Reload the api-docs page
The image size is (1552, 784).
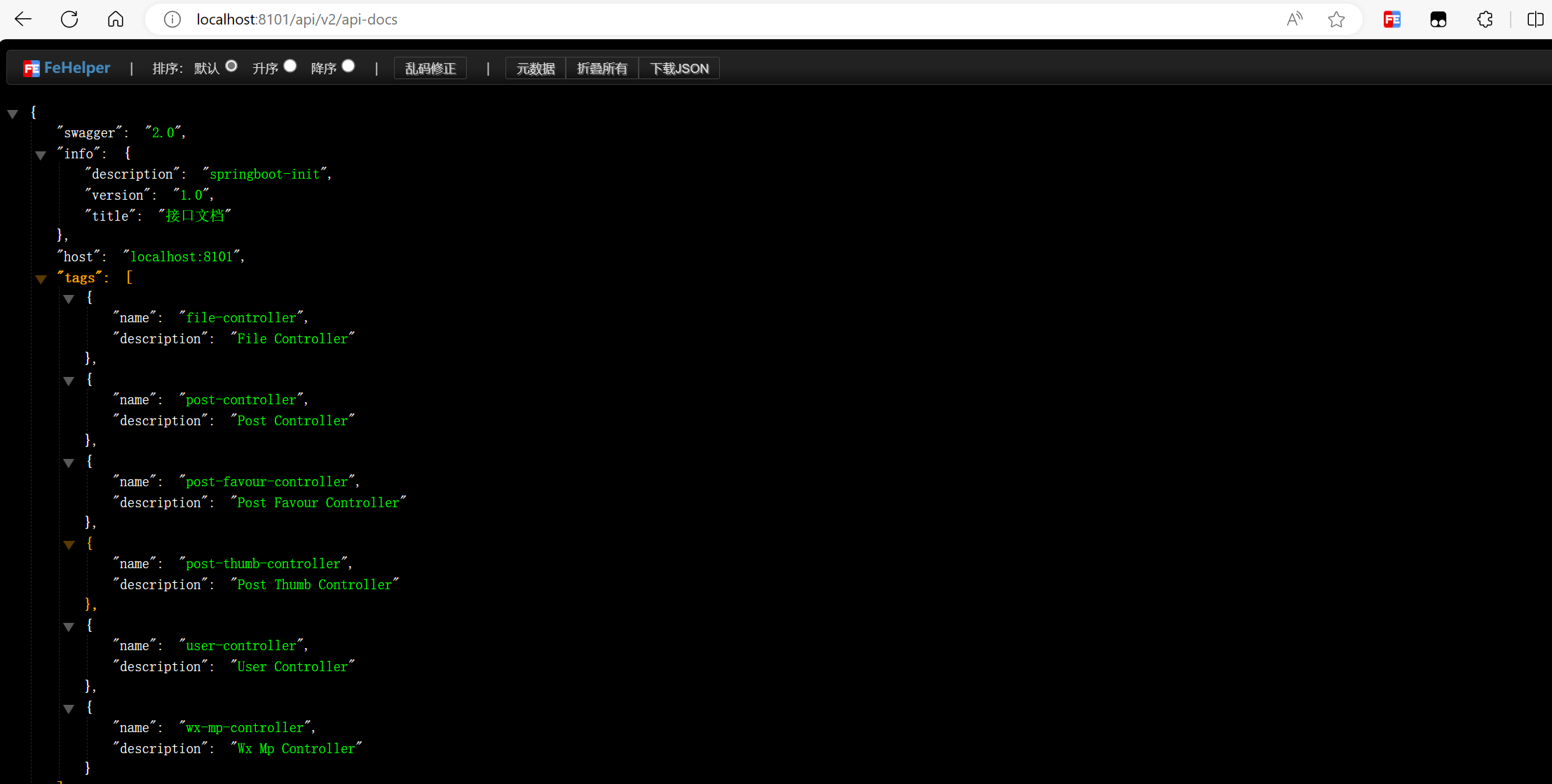[69, 19]
